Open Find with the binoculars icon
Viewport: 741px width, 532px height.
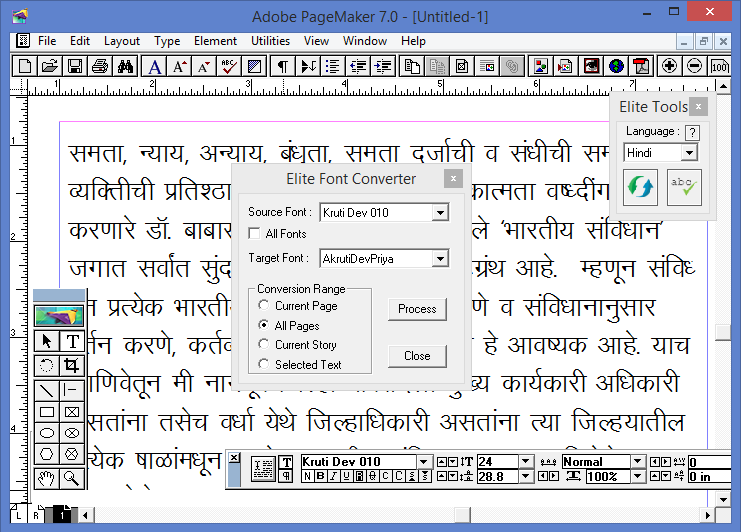point(125,67)
